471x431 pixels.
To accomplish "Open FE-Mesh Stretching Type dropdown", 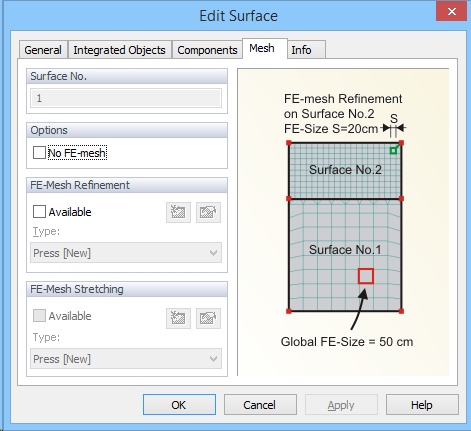I will click(x=126, y=359).
